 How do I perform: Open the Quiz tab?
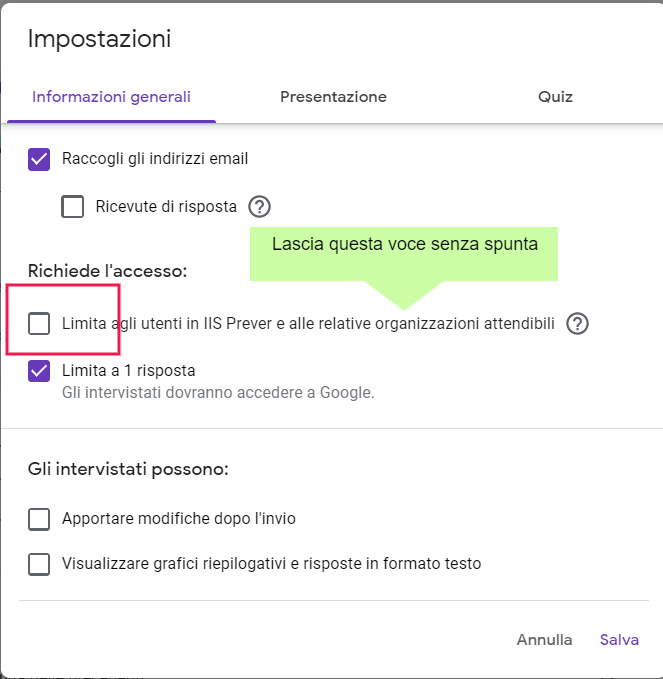pos(555,97)
